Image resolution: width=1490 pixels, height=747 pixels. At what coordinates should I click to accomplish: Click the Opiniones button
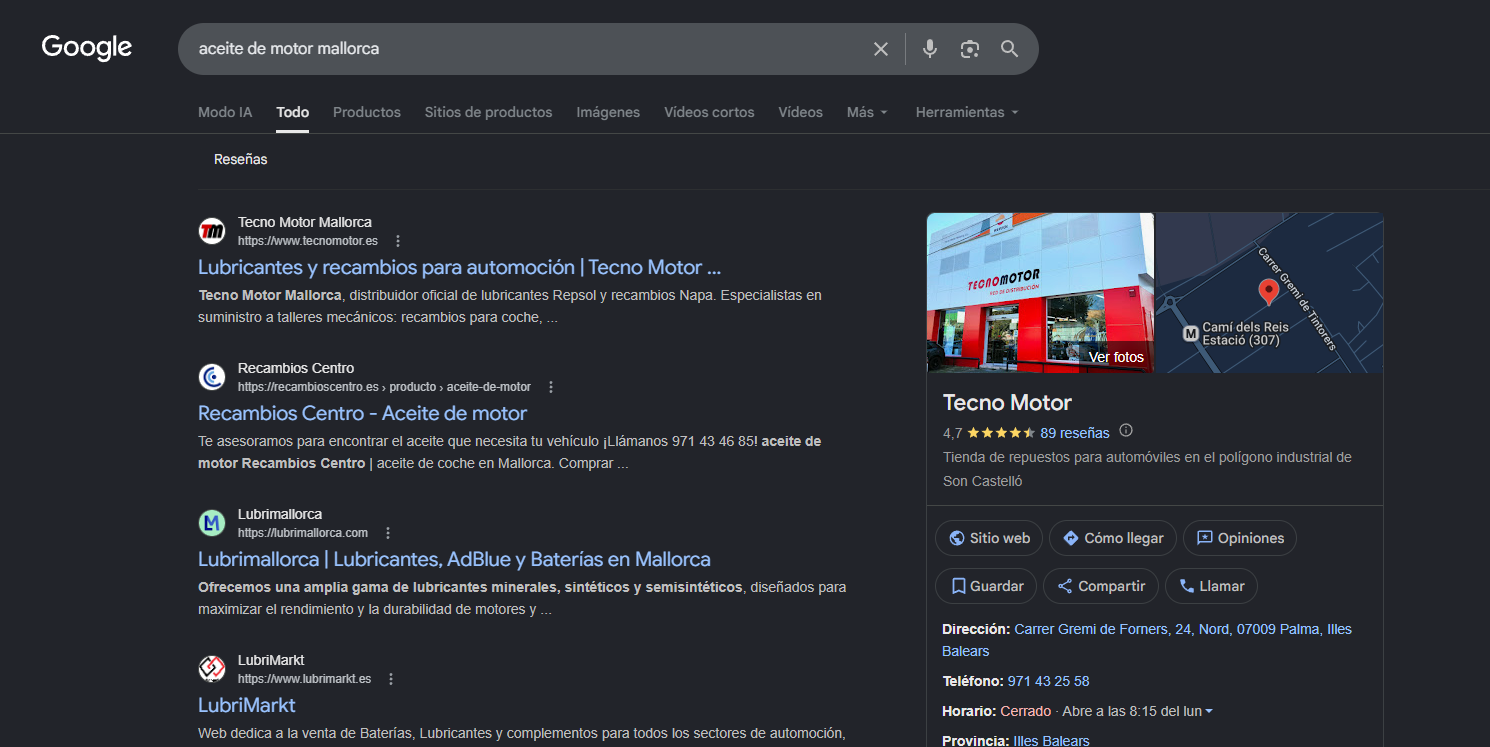click(1240, 538)
